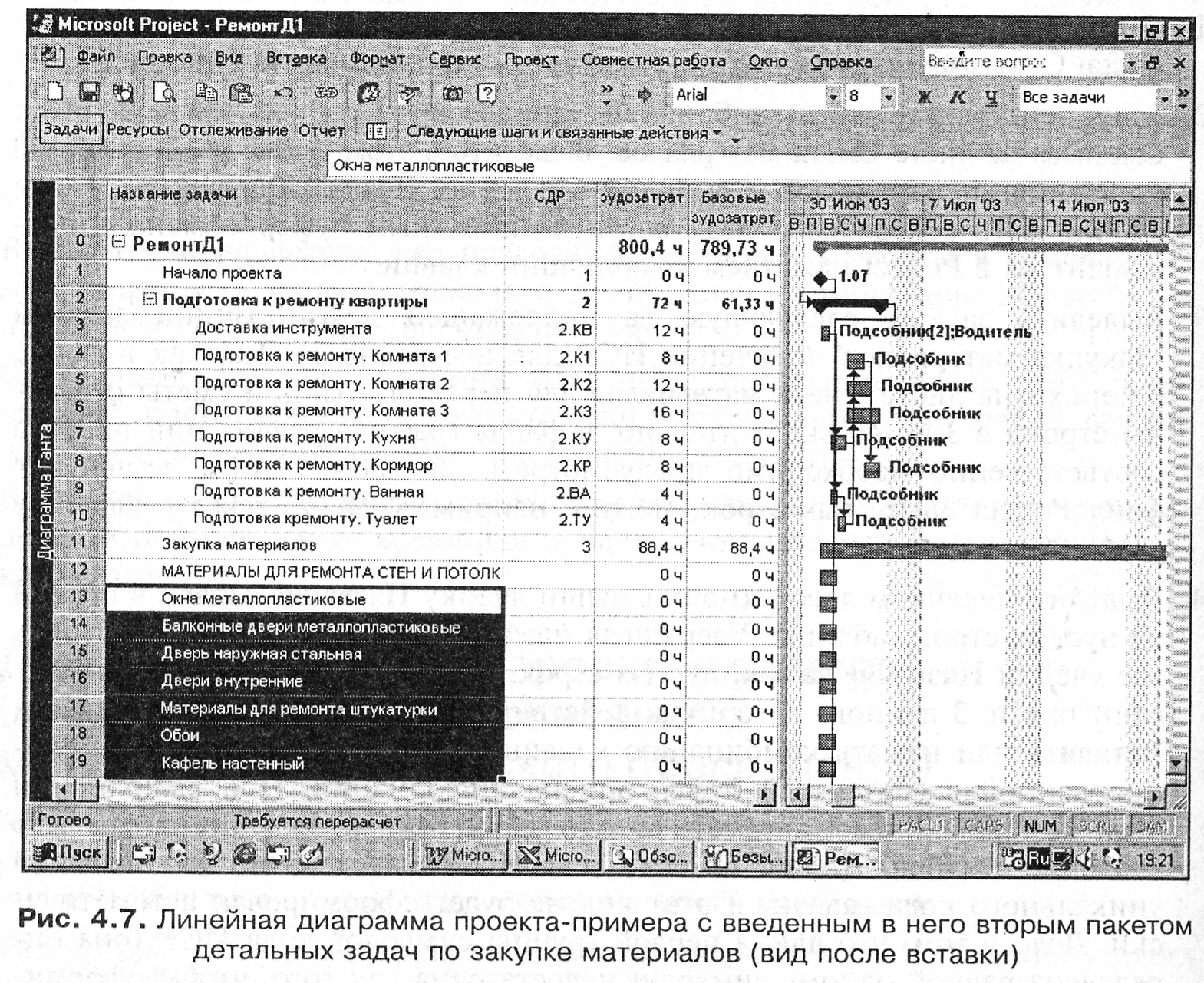Viewport: 1204px width, 983px height.
Task: Open the Формат menu
Action: (377, 59)
